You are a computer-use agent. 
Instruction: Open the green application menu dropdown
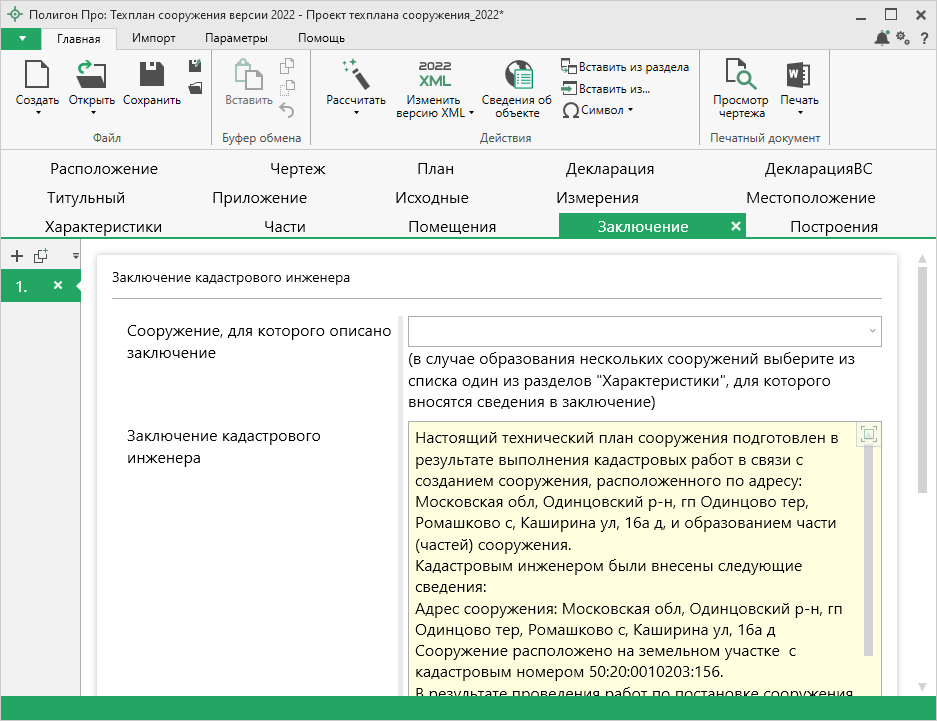(x=21, y=38)
